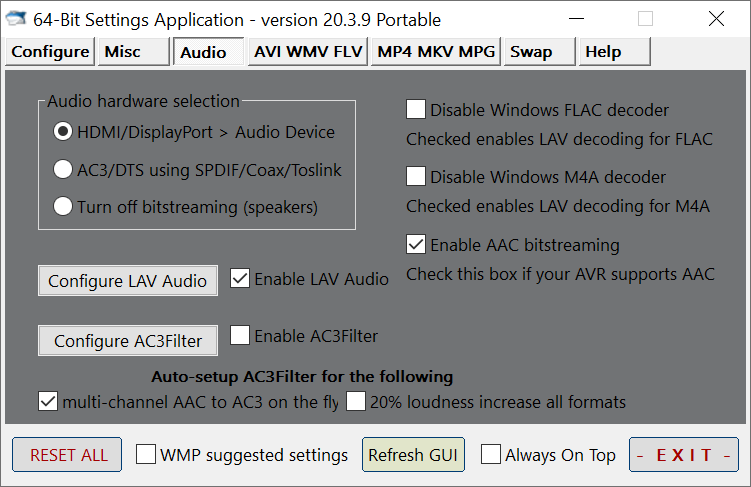Enable Always On Top checkbox
The image size is (751, 487).
coord(491,455)
